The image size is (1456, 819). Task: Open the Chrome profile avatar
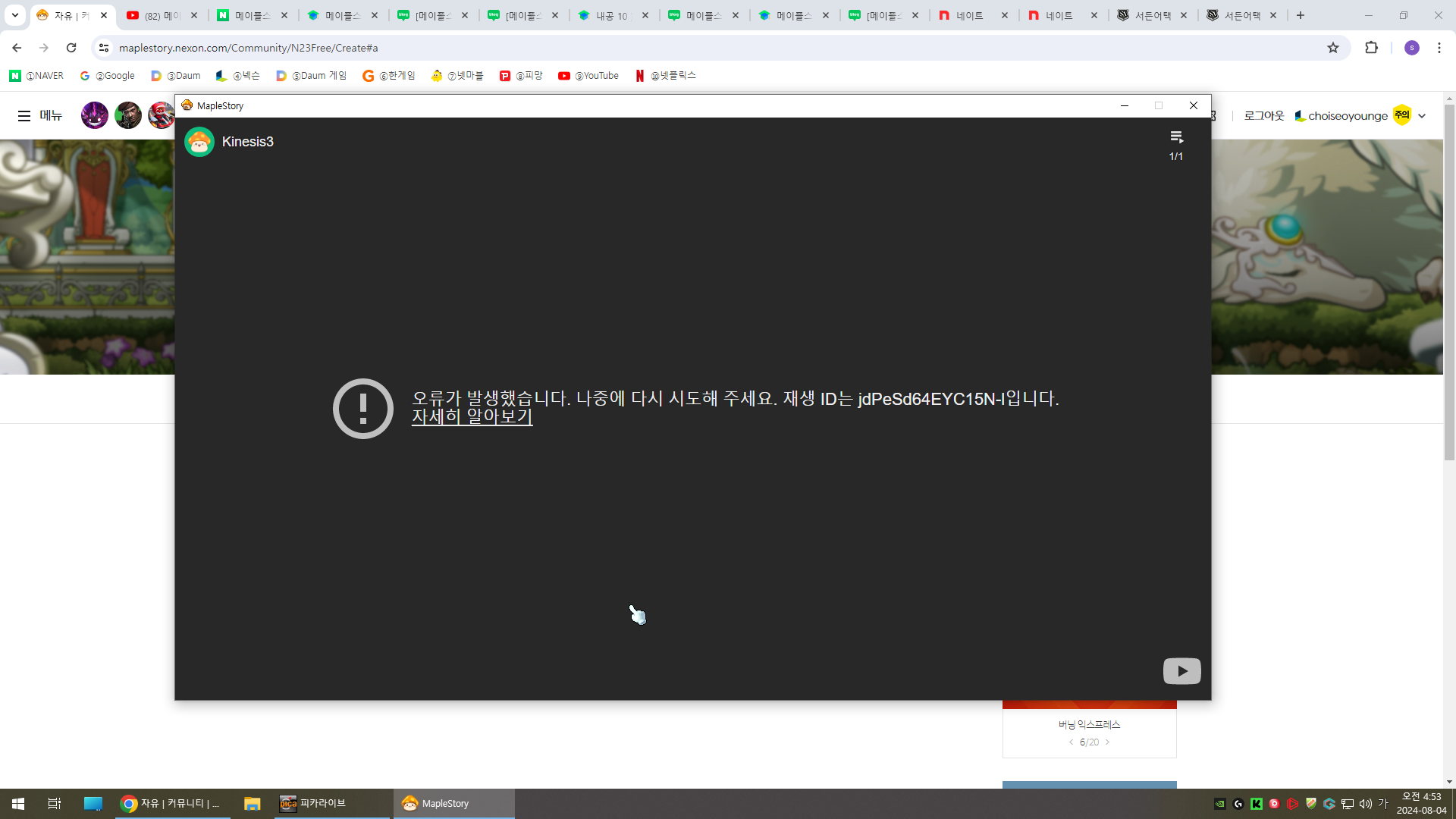tap(1411, 48)
